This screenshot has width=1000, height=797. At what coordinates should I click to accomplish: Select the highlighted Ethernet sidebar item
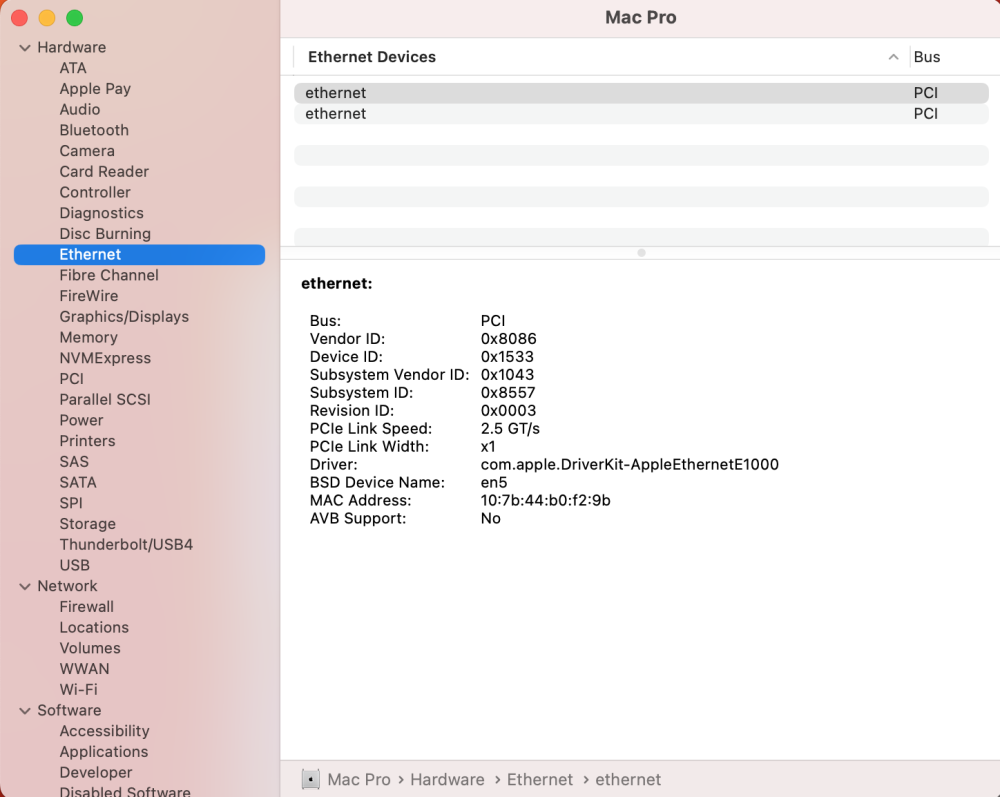coord(139,254)
